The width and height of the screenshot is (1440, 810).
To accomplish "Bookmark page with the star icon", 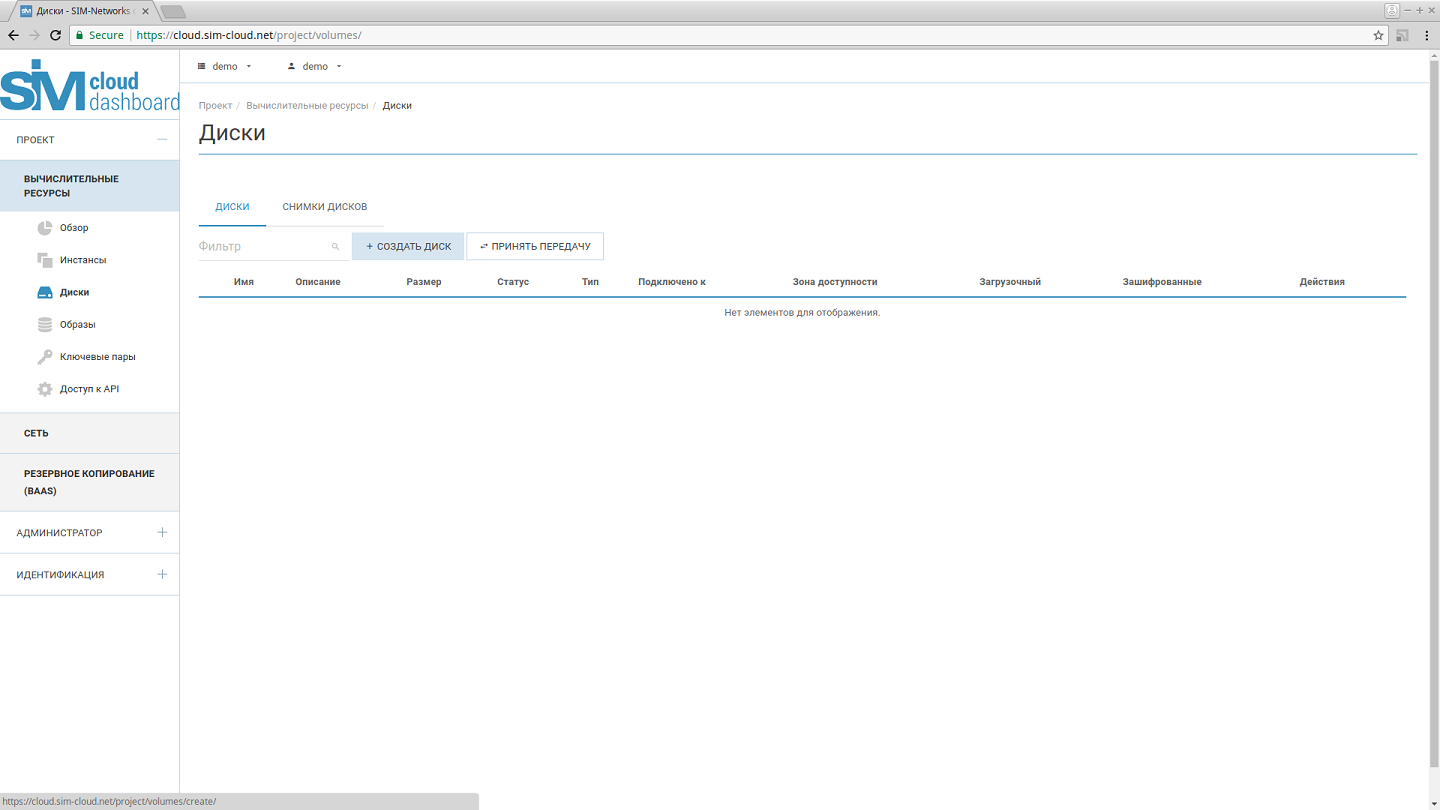I will click(x=1378, y=35).
